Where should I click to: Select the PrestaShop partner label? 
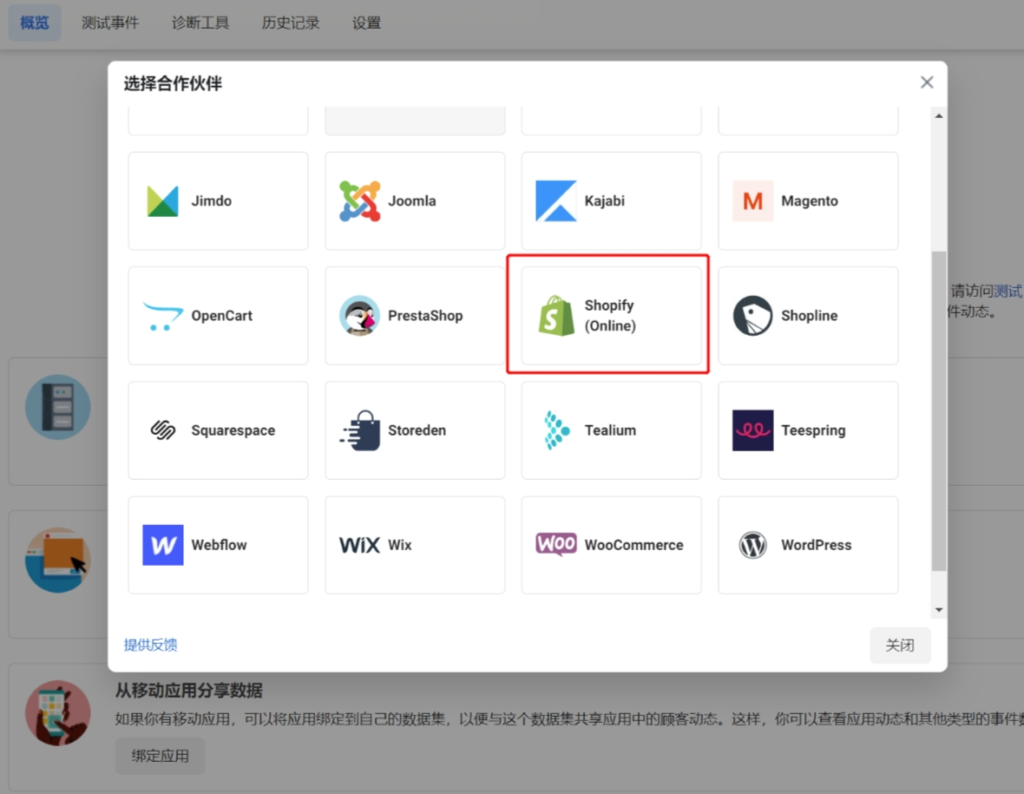[426, 316]
